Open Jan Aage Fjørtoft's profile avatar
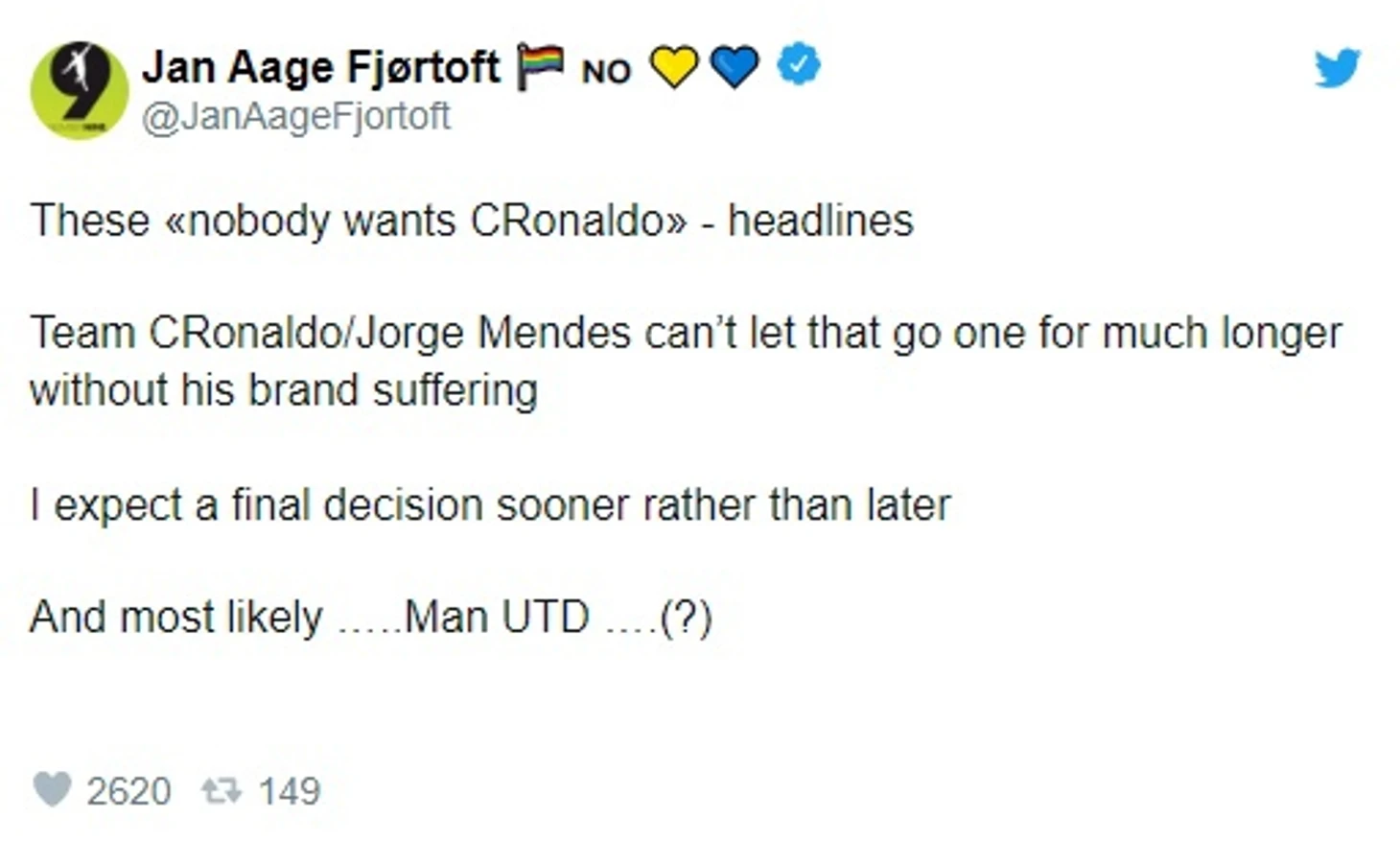Image resolution: width=1400 pixels, height=842 pixels. point(80,90)
